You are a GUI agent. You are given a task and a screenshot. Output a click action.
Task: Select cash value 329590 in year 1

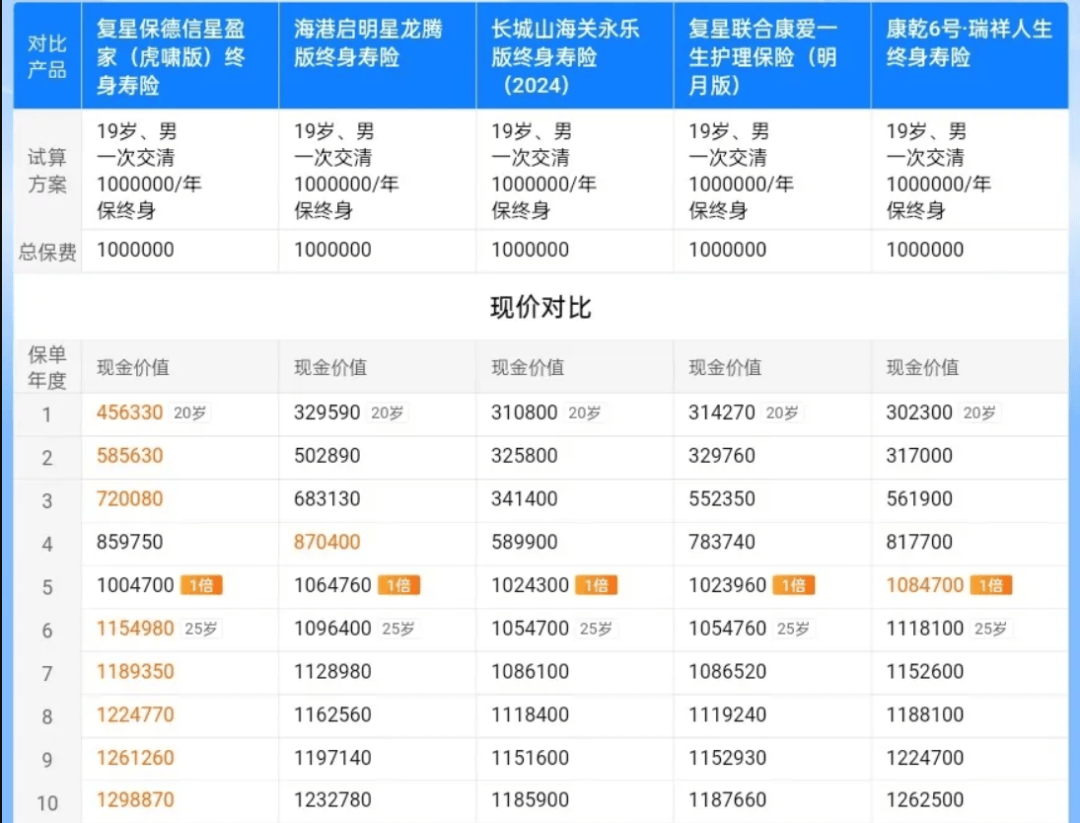point(327,413)
